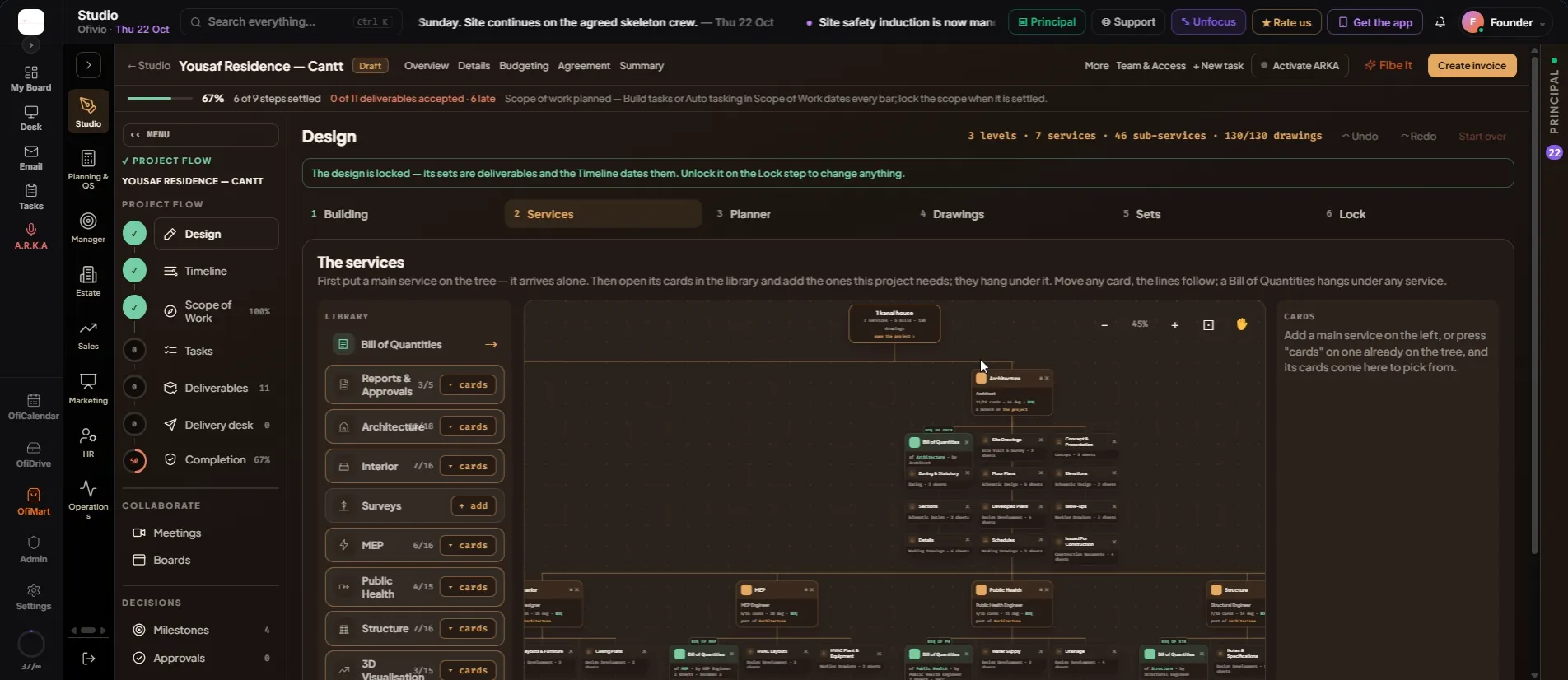Open the HR module icon

88,442
